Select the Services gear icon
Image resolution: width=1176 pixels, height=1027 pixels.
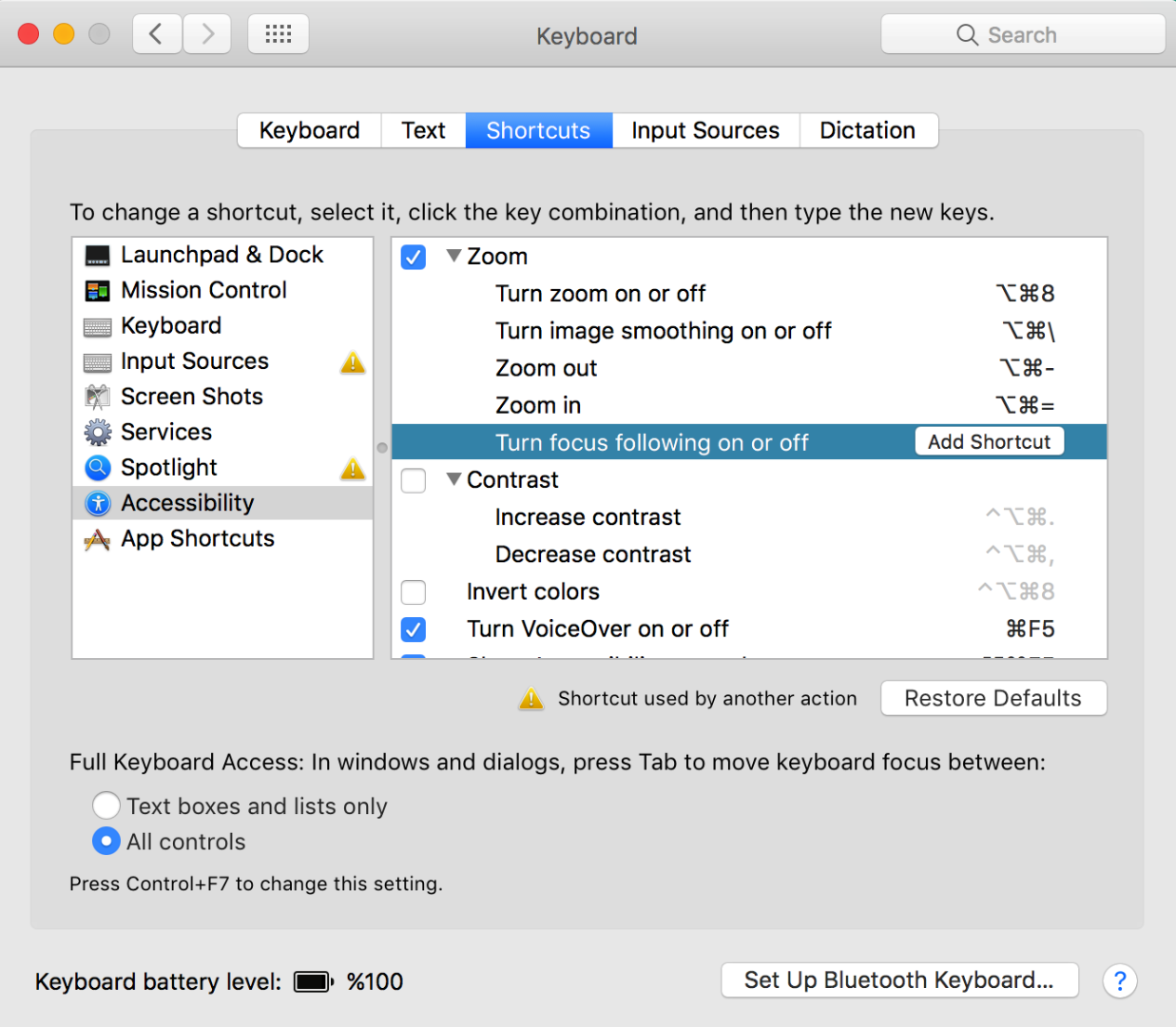[x=98, y=431]
